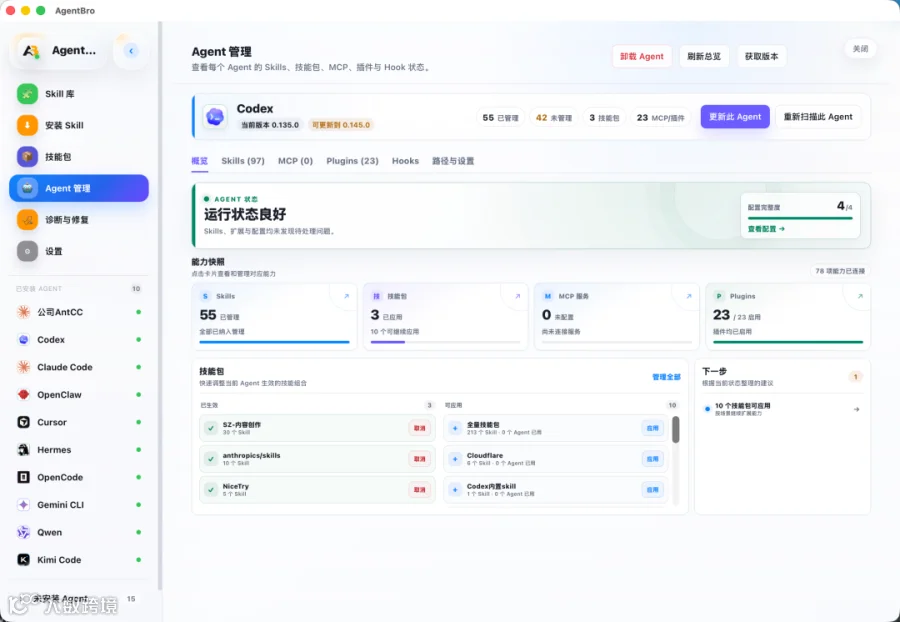
Task: Open the 路径与设置 tab
Action: click(453, 161)
